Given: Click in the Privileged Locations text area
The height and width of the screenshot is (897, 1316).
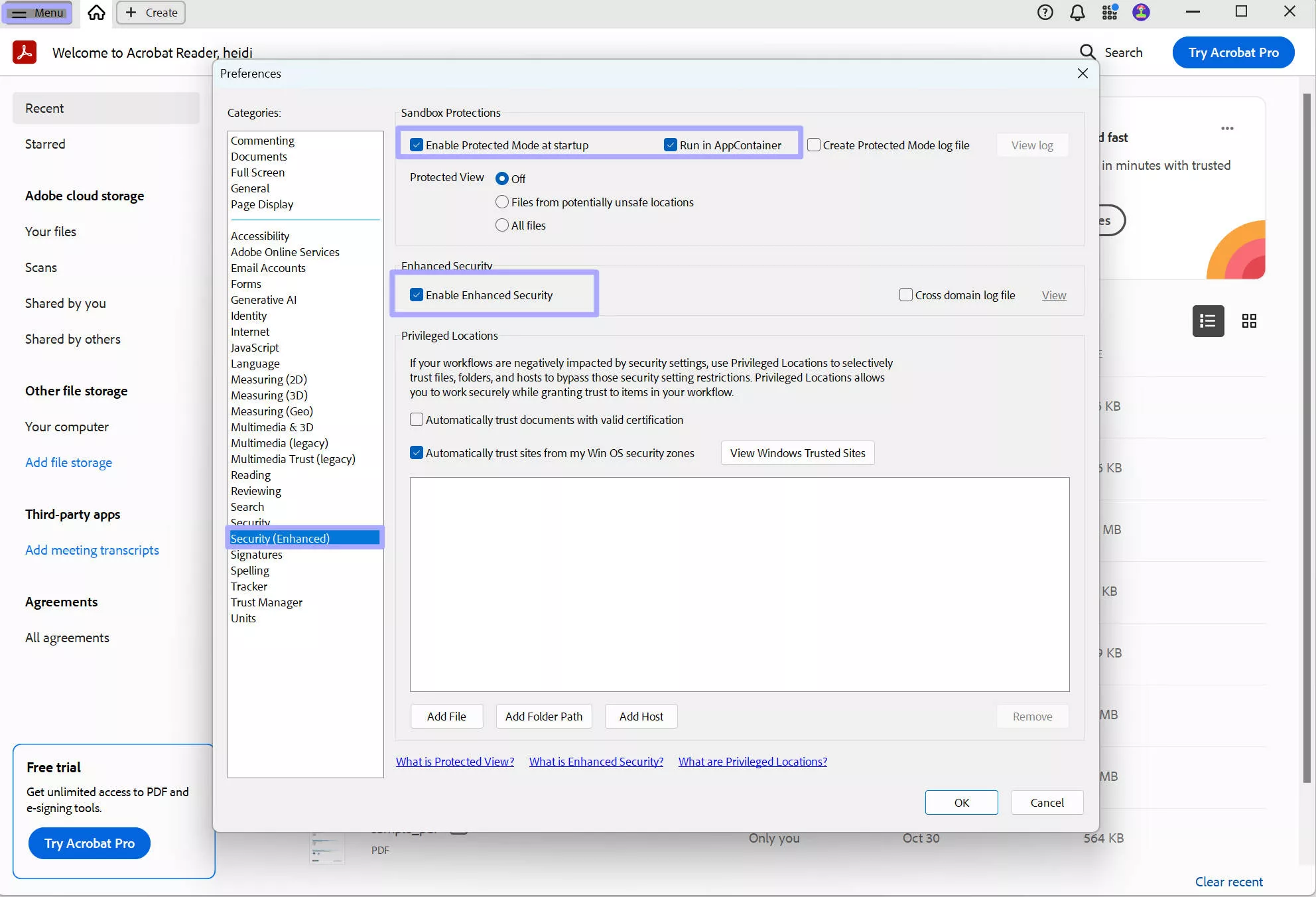Looking at the screenshot, I should coord(741,583).
